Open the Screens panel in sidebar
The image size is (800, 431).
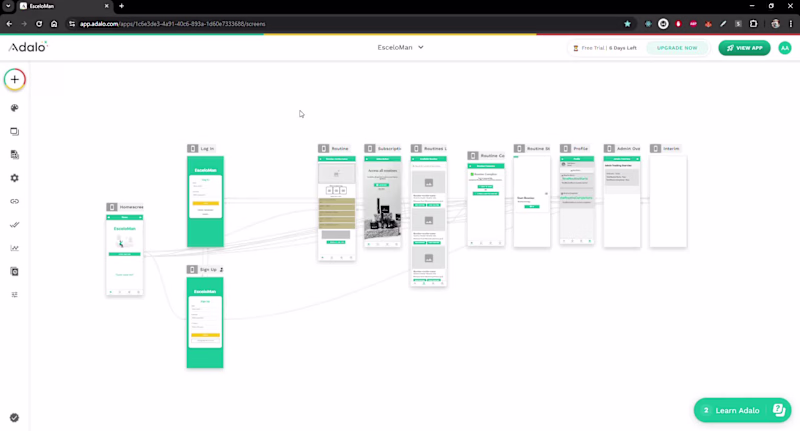(14, 132)
